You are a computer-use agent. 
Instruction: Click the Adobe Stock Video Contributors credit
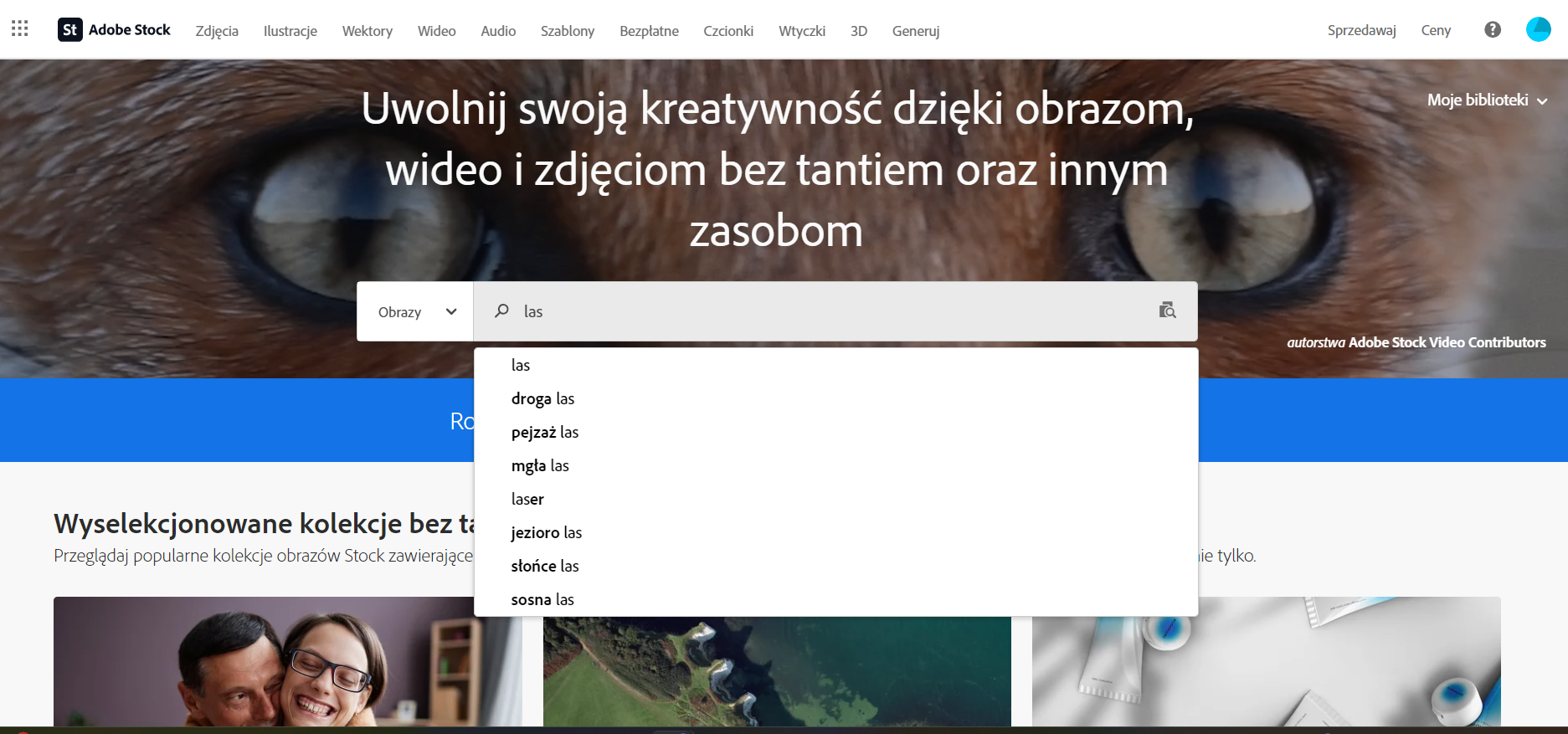tap(1447, 342)
